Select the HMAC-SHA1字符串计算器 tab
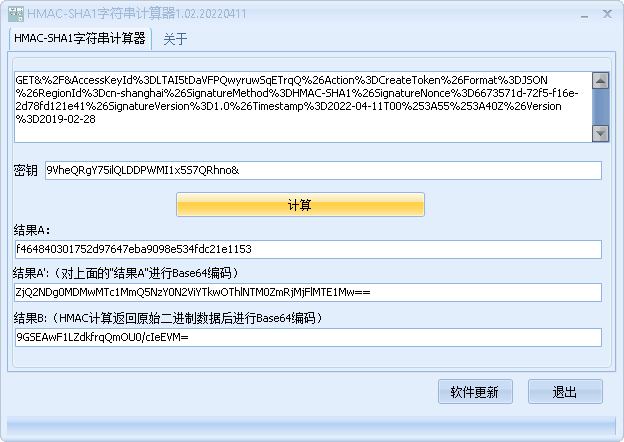The image size is (624, 442). [80, 39]
